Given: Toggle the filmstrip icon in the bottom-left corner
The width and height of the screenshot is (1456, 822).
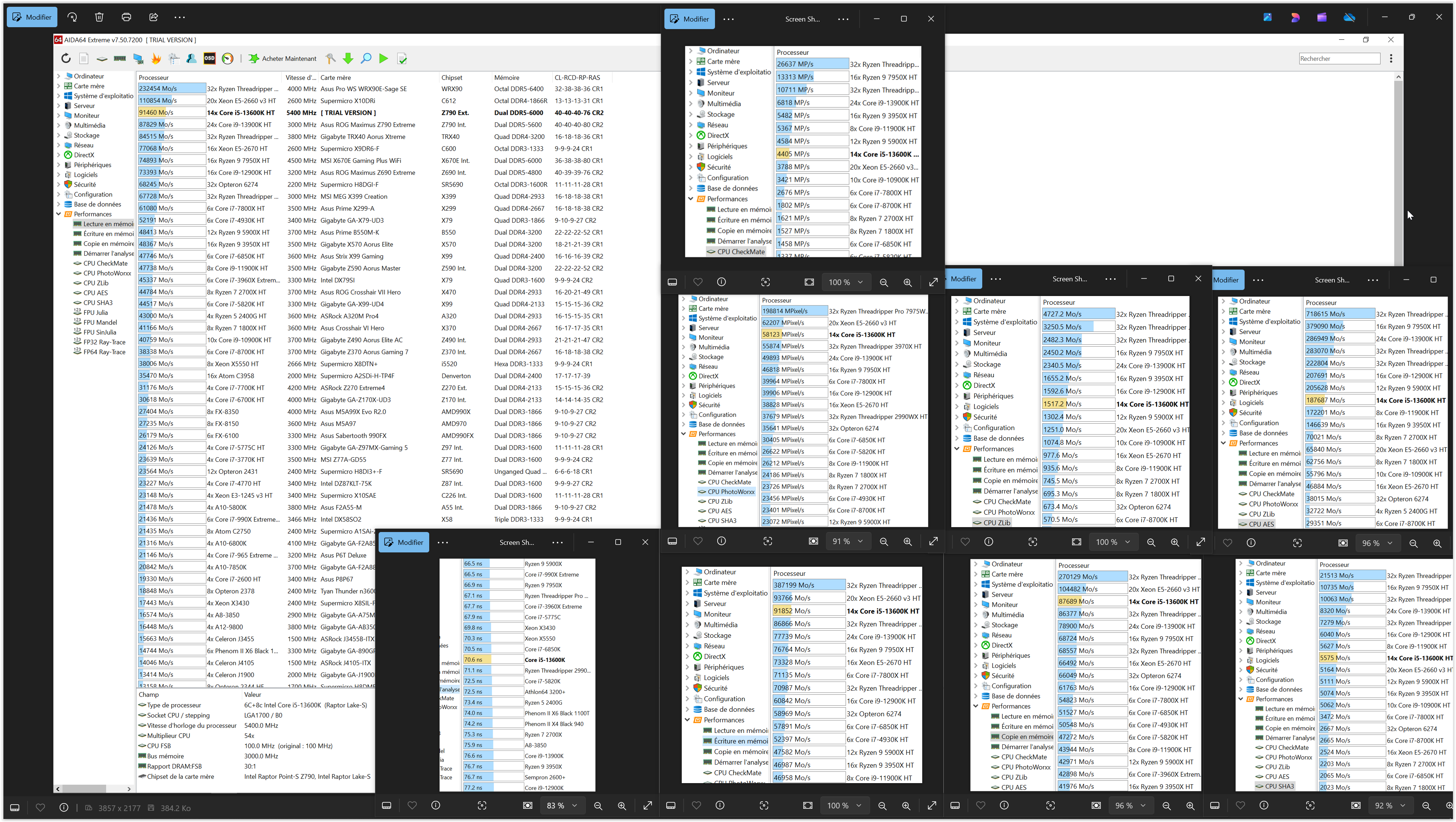Looking at the screenshot, I should (15, 807).
